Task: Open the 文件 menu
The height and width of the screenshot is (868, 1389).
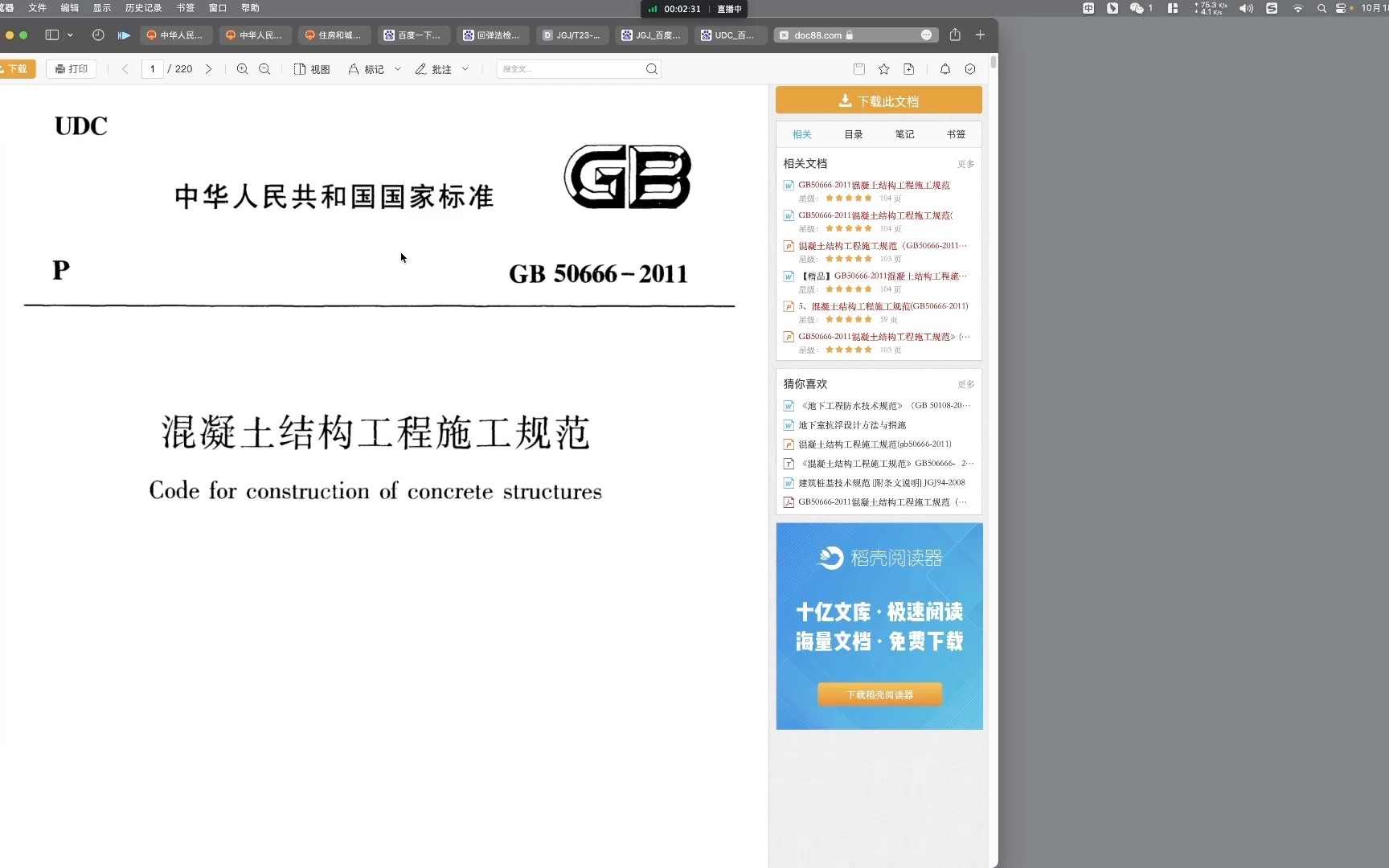Action: click(38, 8)
